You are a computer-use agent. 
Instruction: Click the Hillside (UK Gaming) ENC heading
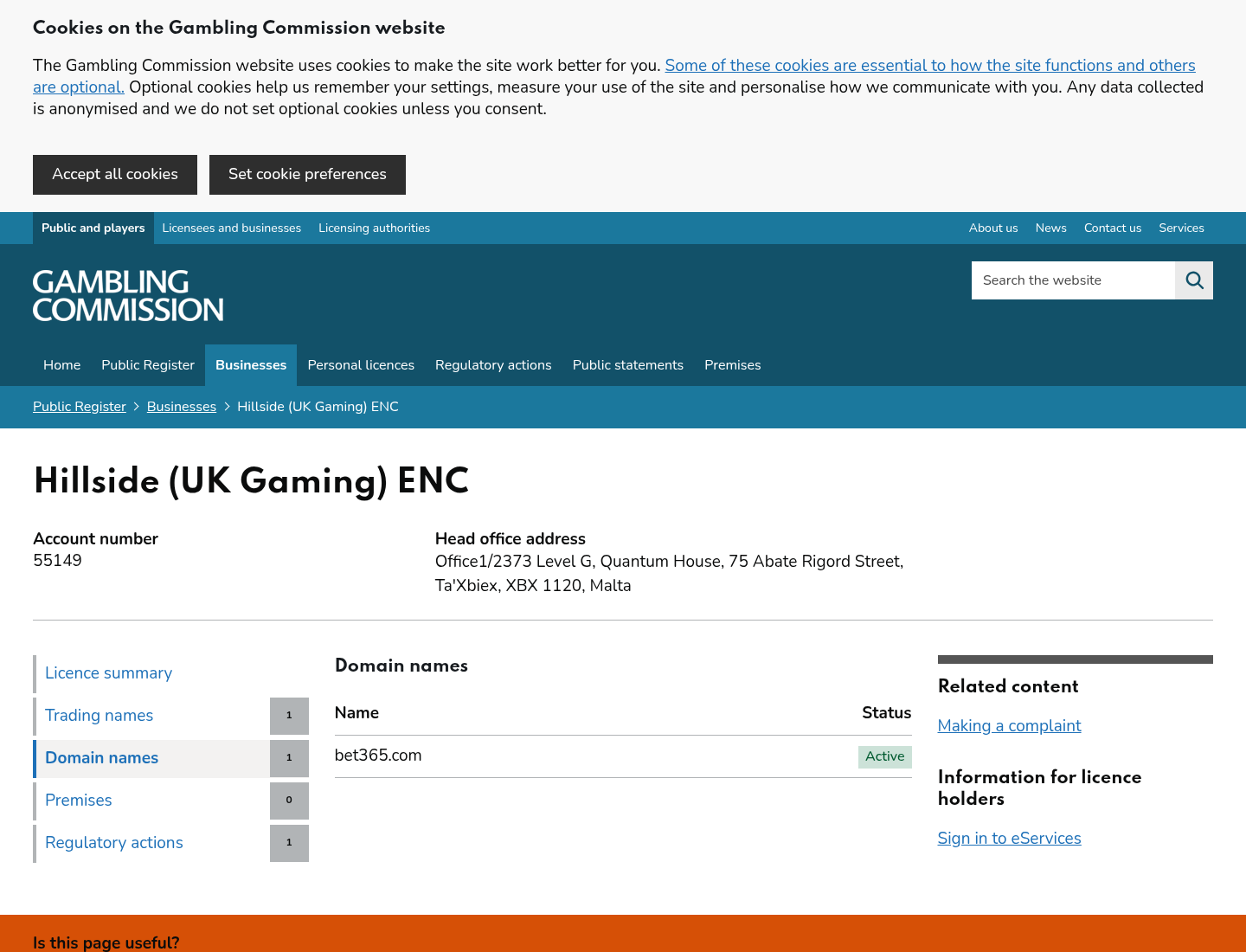pyautogui.click(x=251, y=481)
